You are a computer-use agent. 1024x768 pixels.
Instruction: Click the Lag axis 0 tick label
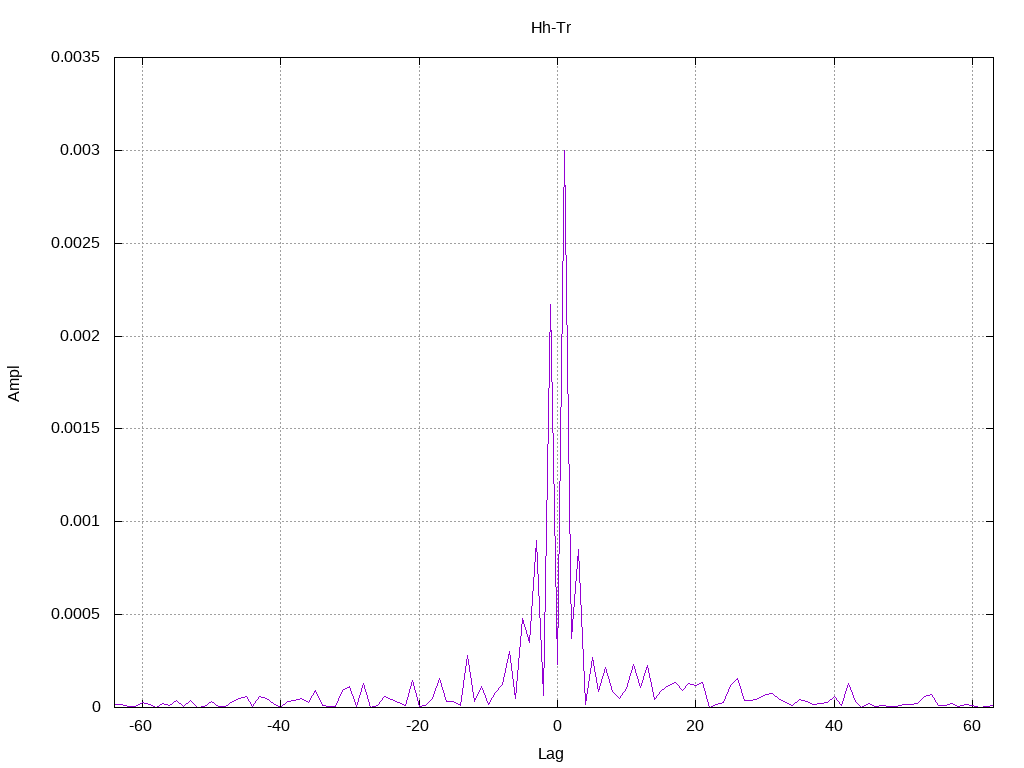pyautogui.click(x=557, y=726)
